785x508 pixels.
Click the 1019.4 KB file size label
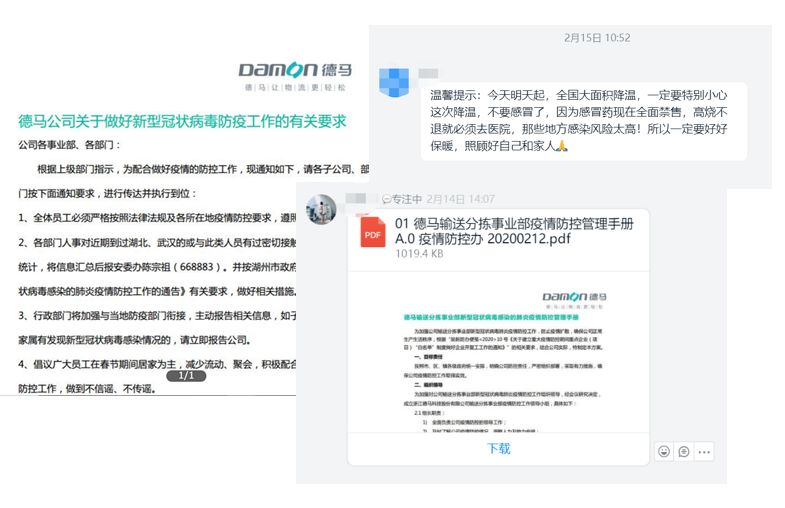click(418, 254)
